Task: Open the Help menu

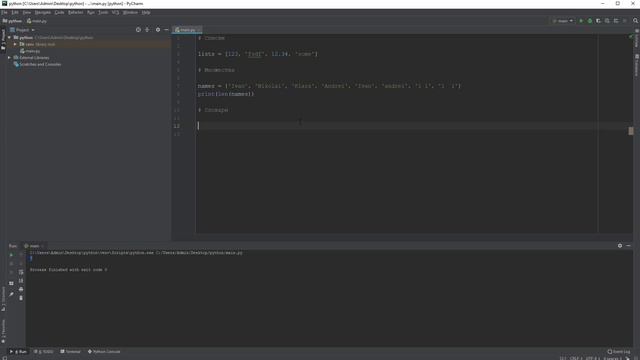Action: tap(146, 13)
